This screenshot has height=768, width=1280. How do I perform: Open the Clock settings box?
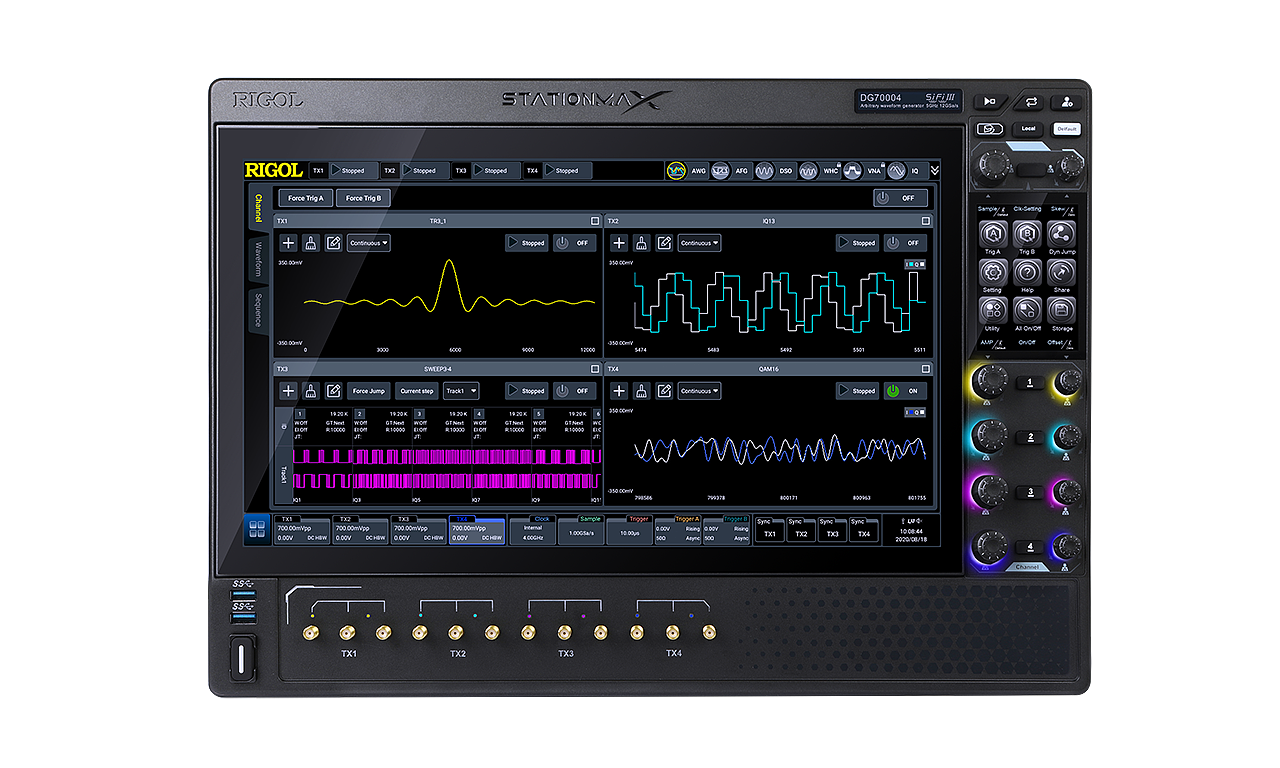(532, 530)
